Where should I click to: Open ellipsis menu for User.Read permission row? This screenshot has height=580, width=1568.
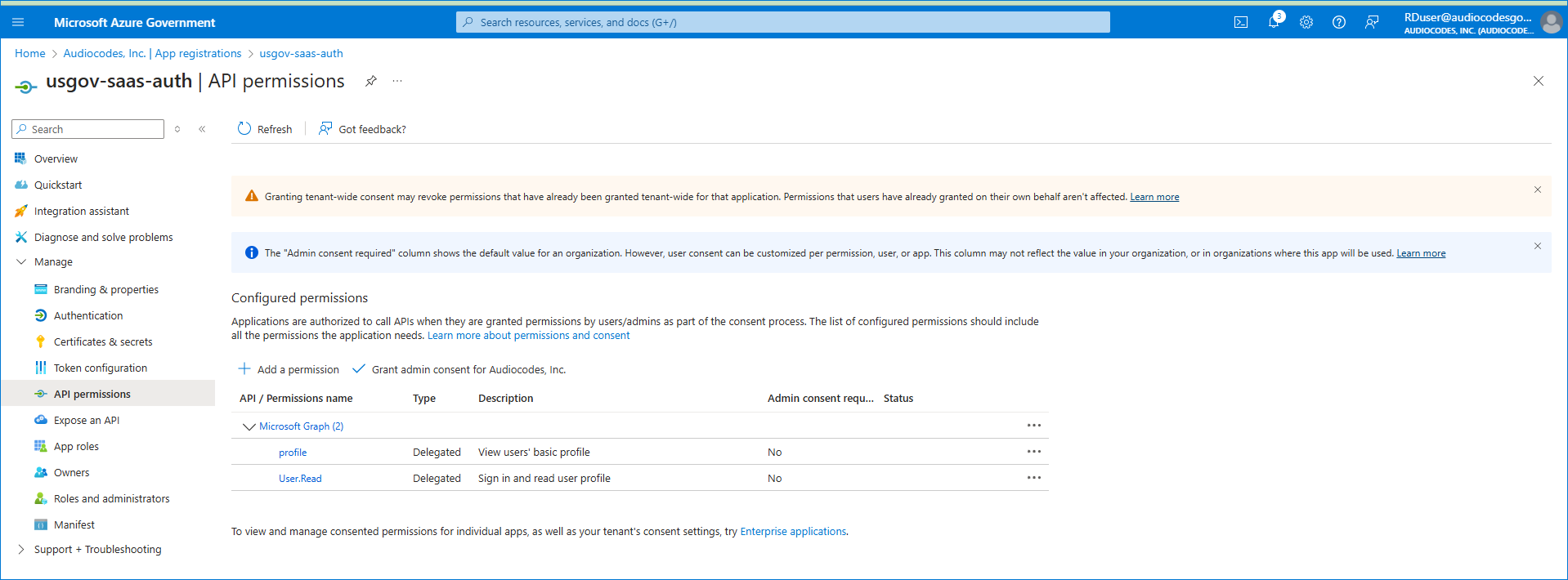pyautogui.click(x=1034, y=478)
